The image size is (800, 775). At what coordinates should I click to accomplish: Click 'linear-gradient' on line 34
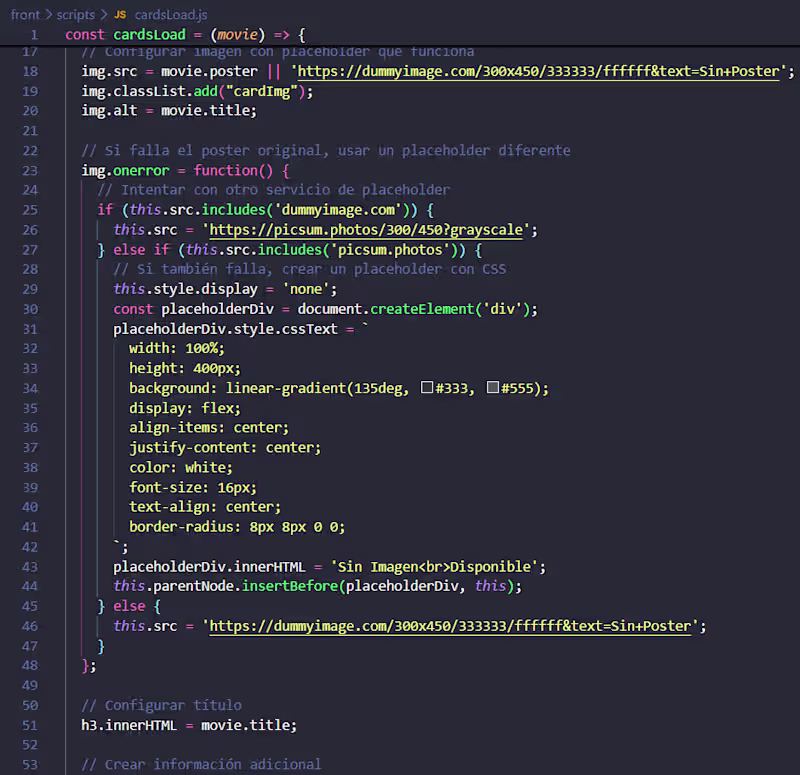click(x=286, y=388)
